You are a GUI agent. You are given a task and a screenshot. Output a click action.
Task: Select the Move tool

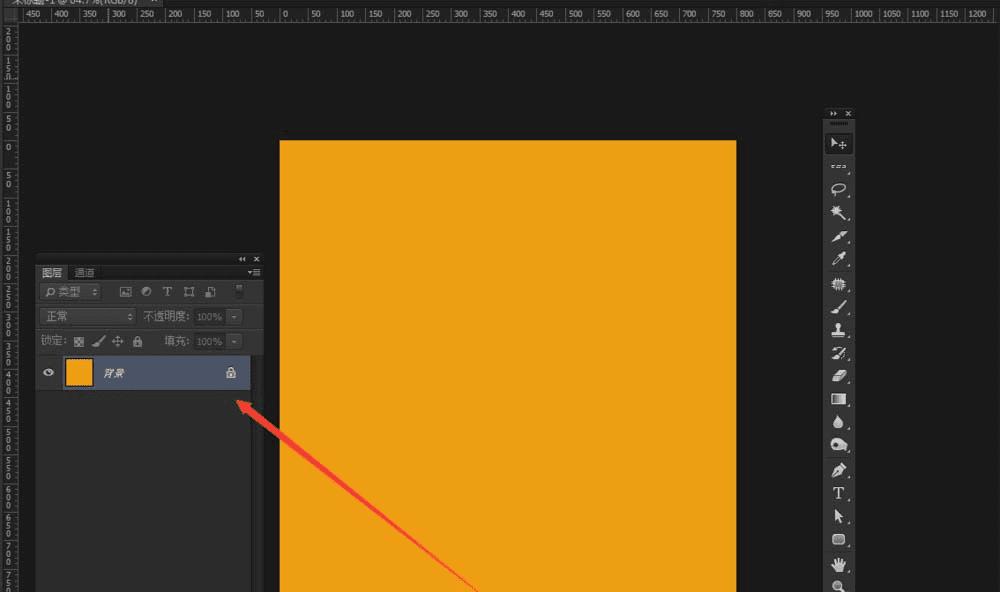click(838, 144)
